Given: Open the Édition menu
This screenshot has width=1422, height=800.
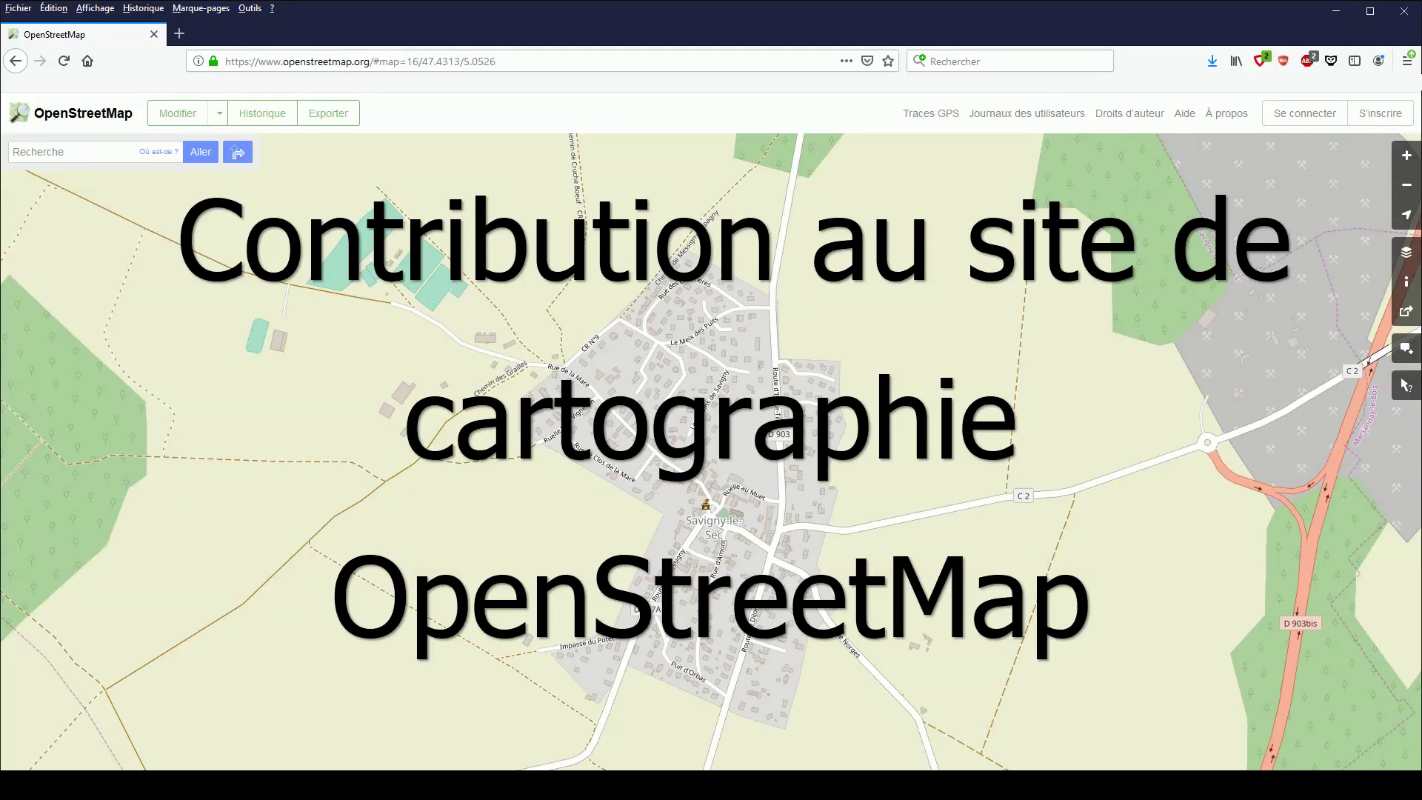Looking at the screenshot, I should pos(54,8).
